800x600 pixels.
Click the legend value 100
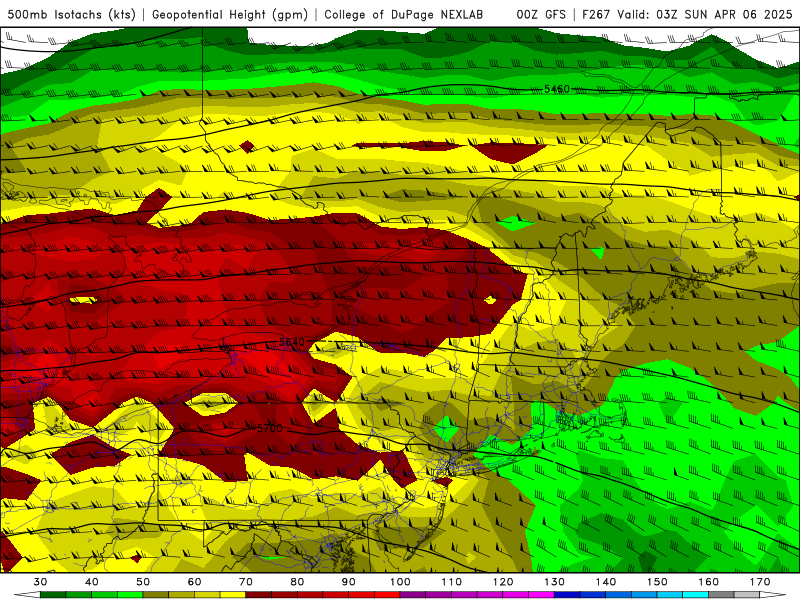click(400, 582)
